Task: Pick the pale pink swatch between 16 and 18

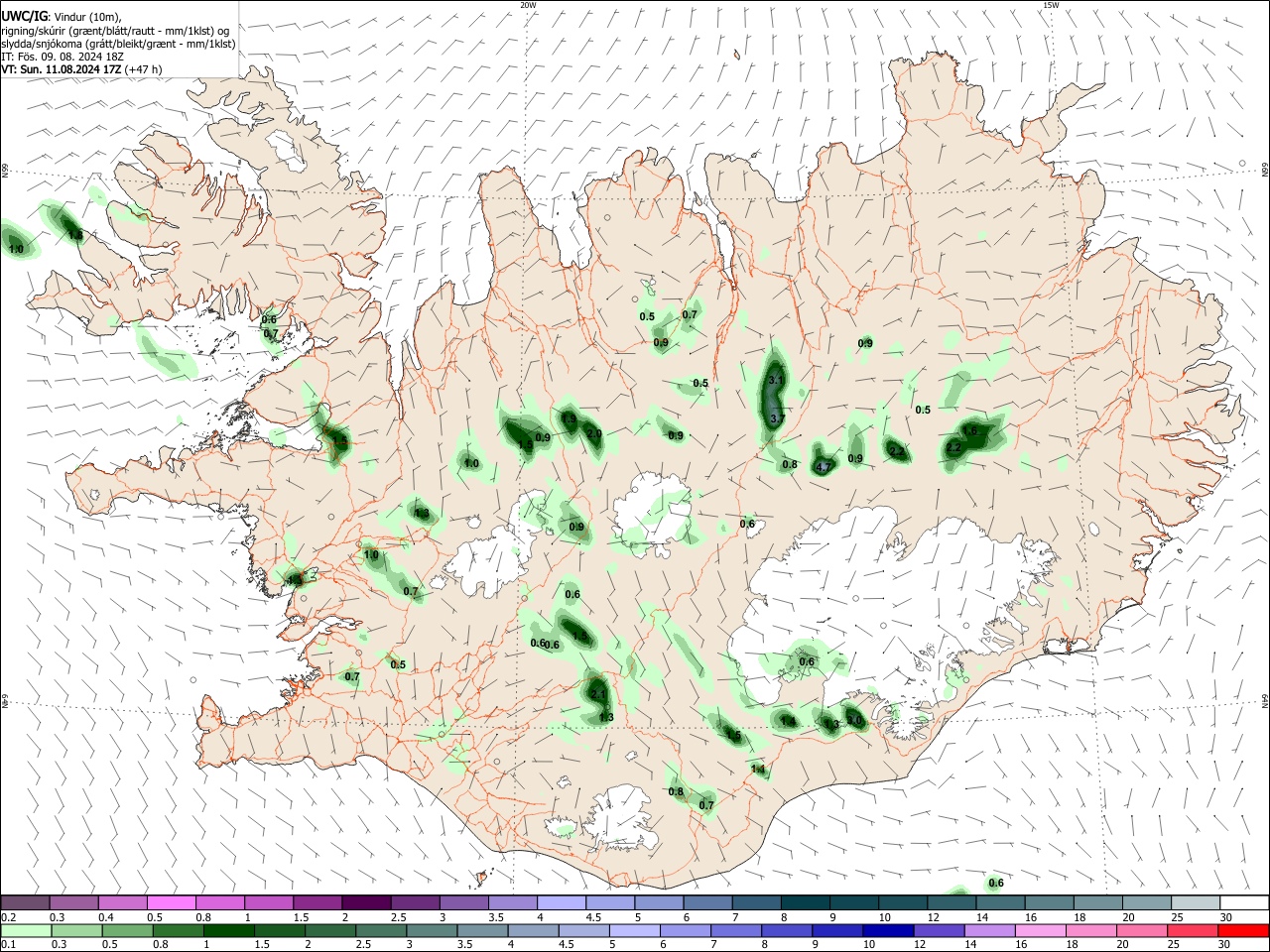Action: tap(1040, 930)
